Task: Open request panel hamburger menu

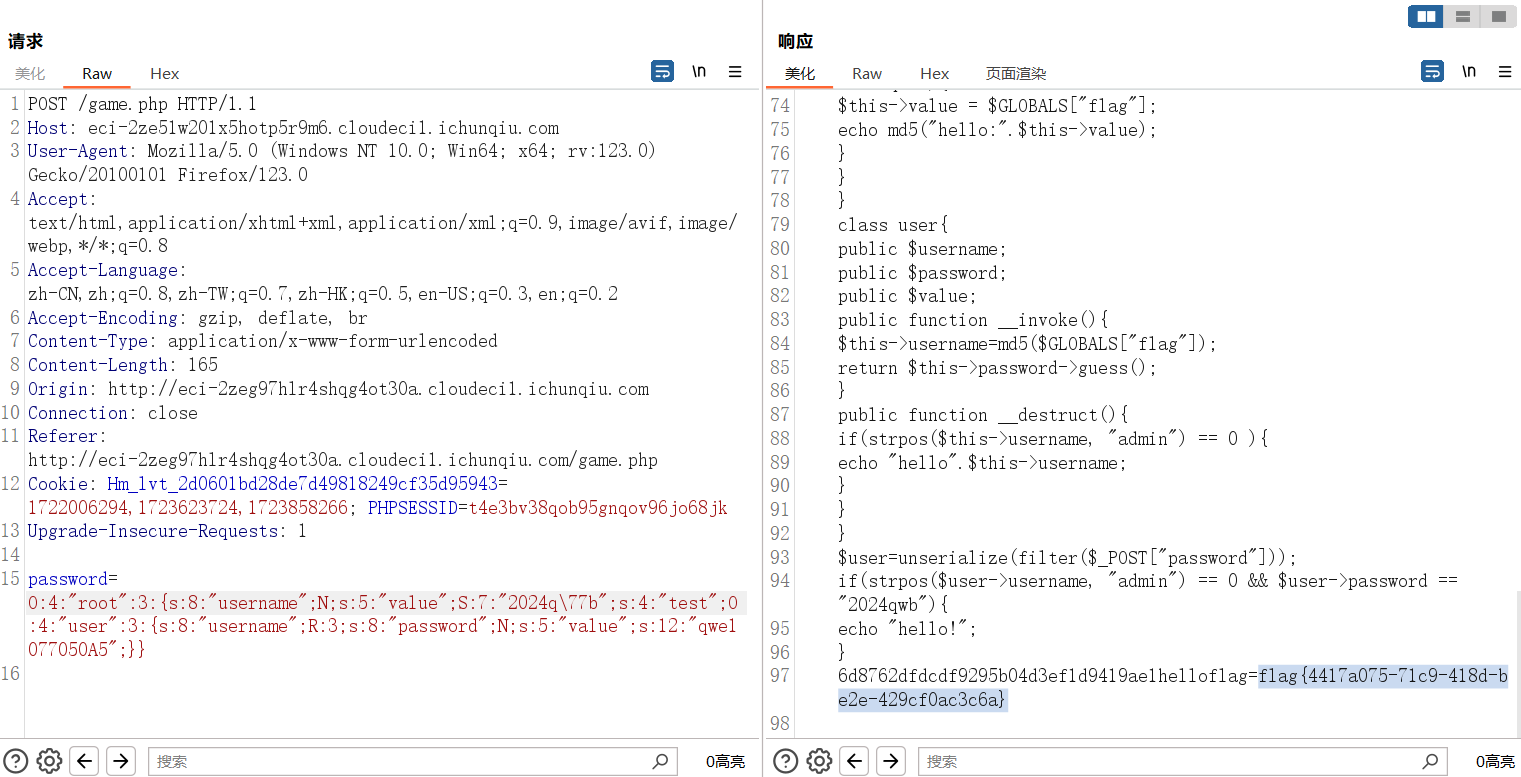Action: point(735,71)
